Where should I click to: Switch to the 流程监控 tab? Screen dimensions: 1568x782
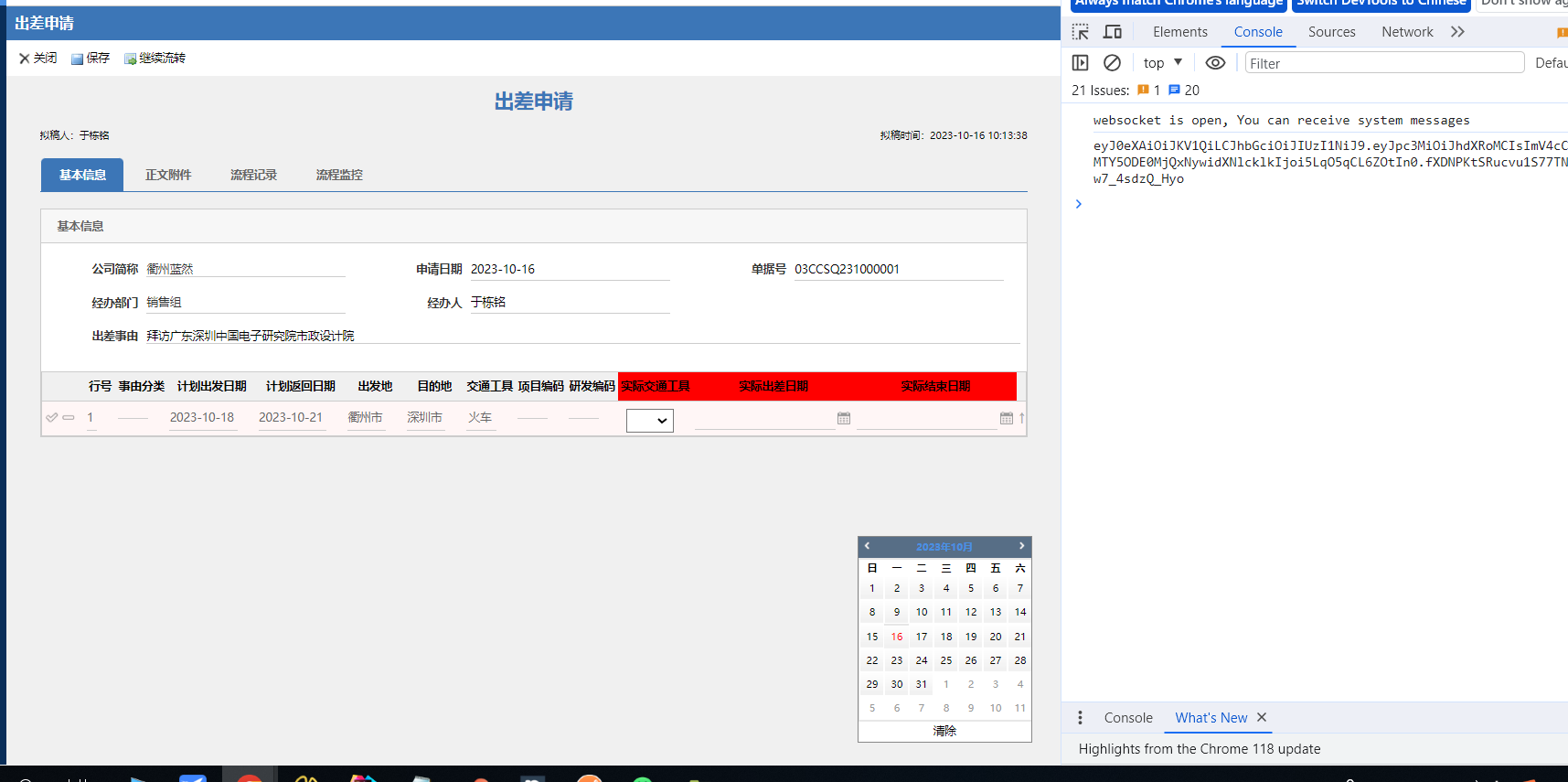[339, 175]
